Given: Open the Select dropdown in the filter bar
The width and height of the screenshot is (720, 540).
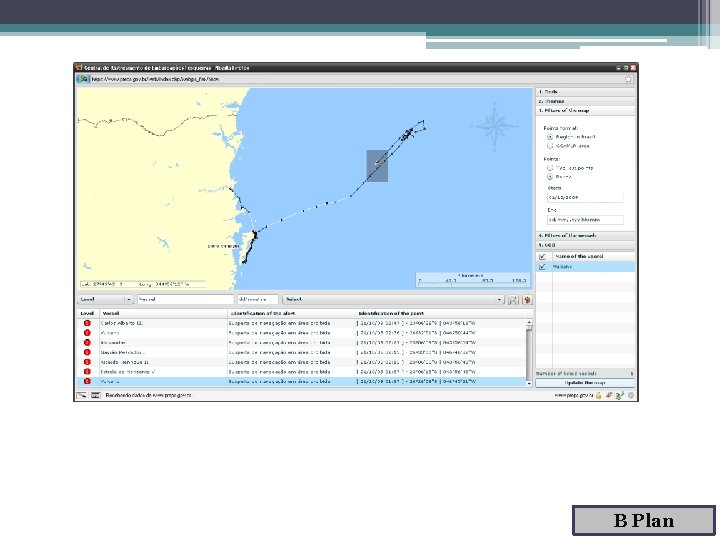Looking at the screenshot, I should click(x=393, y=299).
